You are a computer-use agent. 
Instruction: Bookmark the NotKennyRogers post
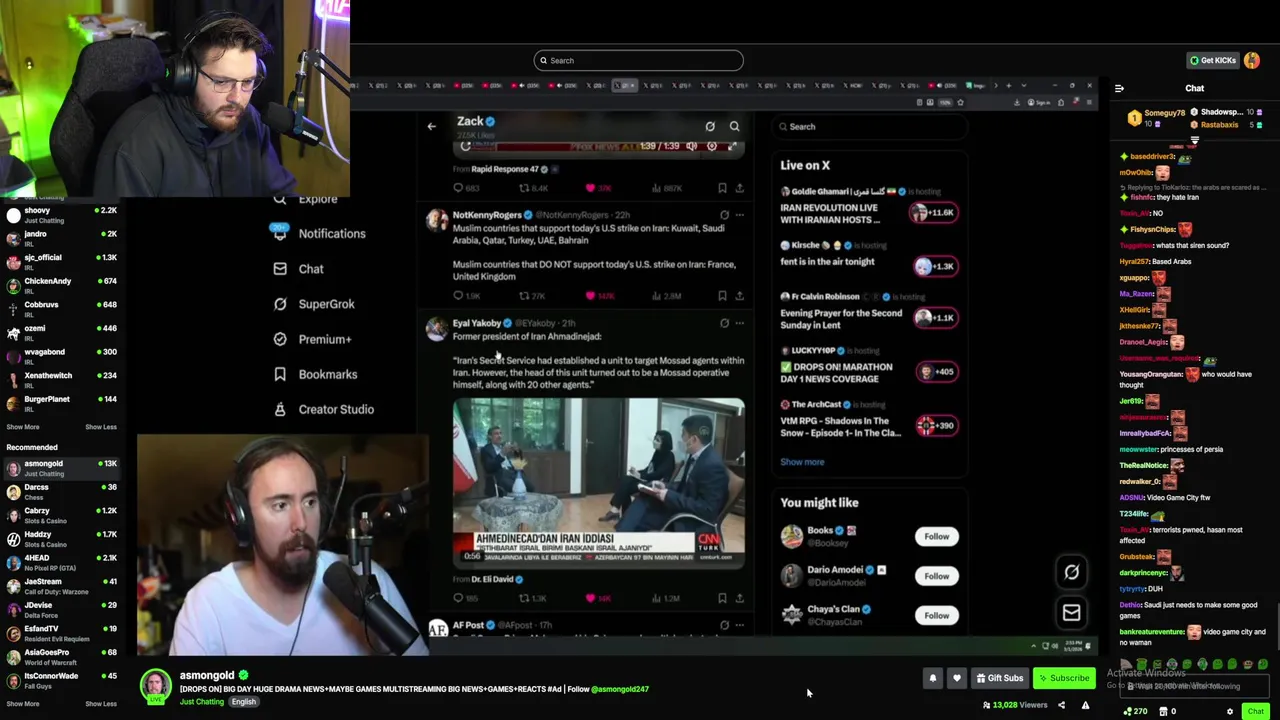722,296
